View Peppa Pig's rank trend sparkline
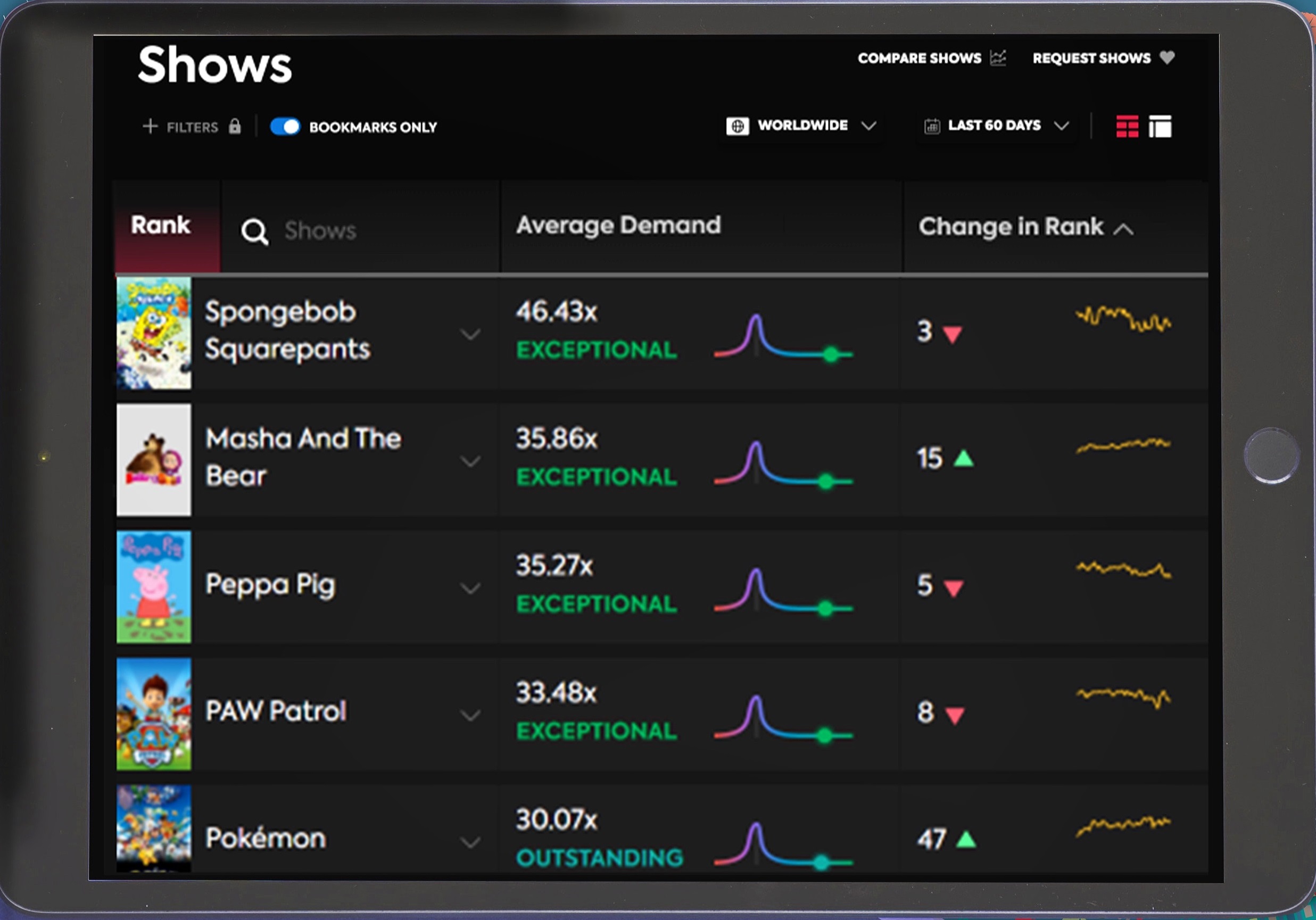Viewport: 1316px width, 920px height. pyautogui.click(x=1123, y=570)
